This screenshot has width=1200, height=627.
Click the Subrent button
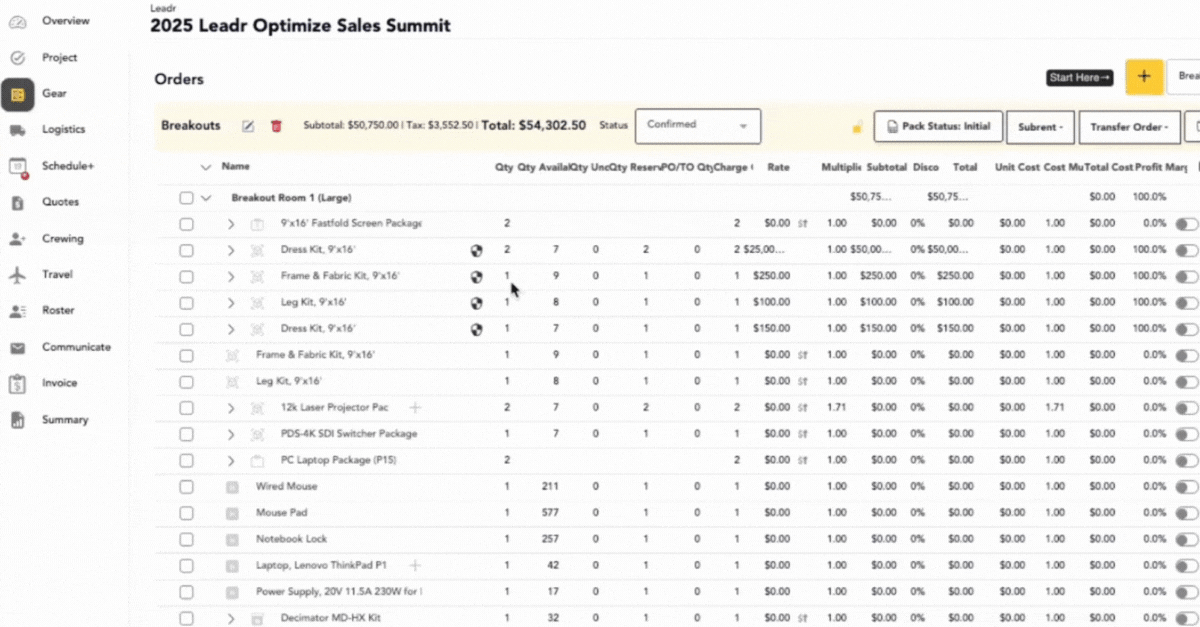click(x=1040, y=127)
